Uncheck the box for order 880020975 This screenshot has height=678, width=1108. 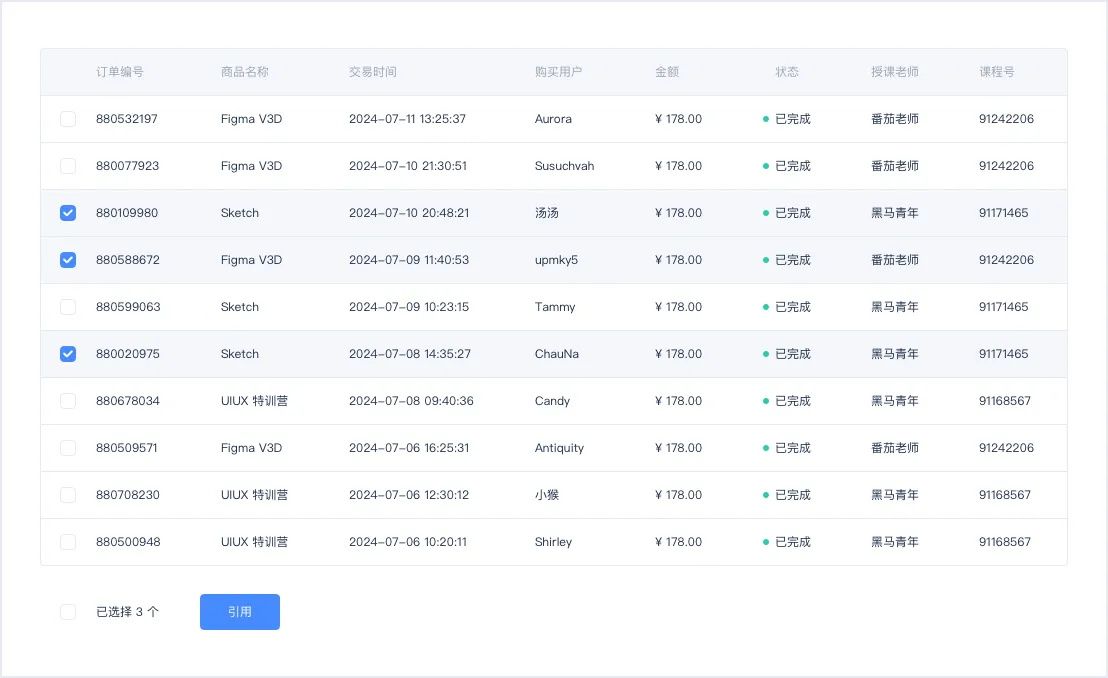coord(68,354)
